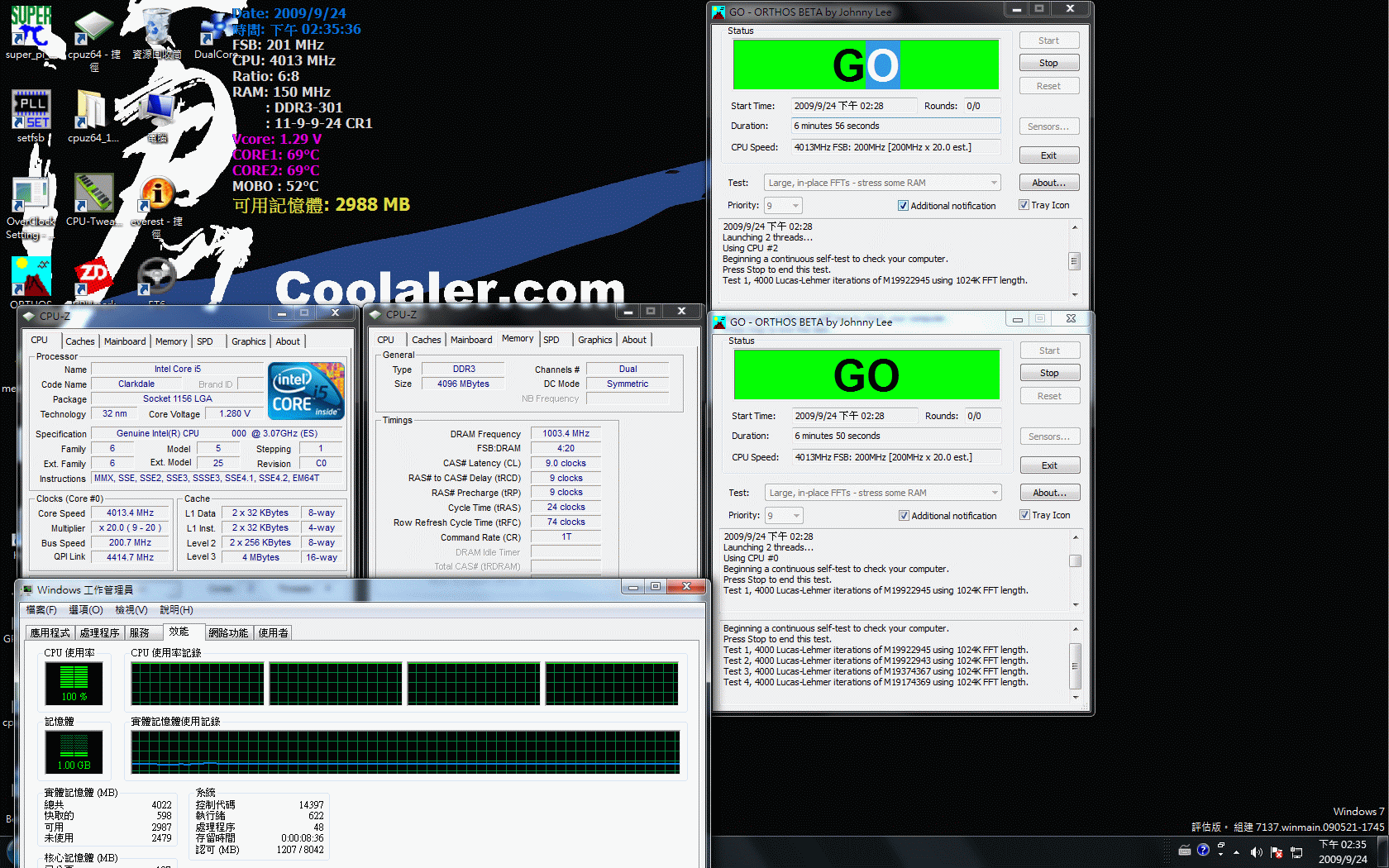This screenshot has width=1389, height=868.
Task: Switch to 處理程序 tab in Task Manager
Action: pyautogui.click(x=100, y=632)
